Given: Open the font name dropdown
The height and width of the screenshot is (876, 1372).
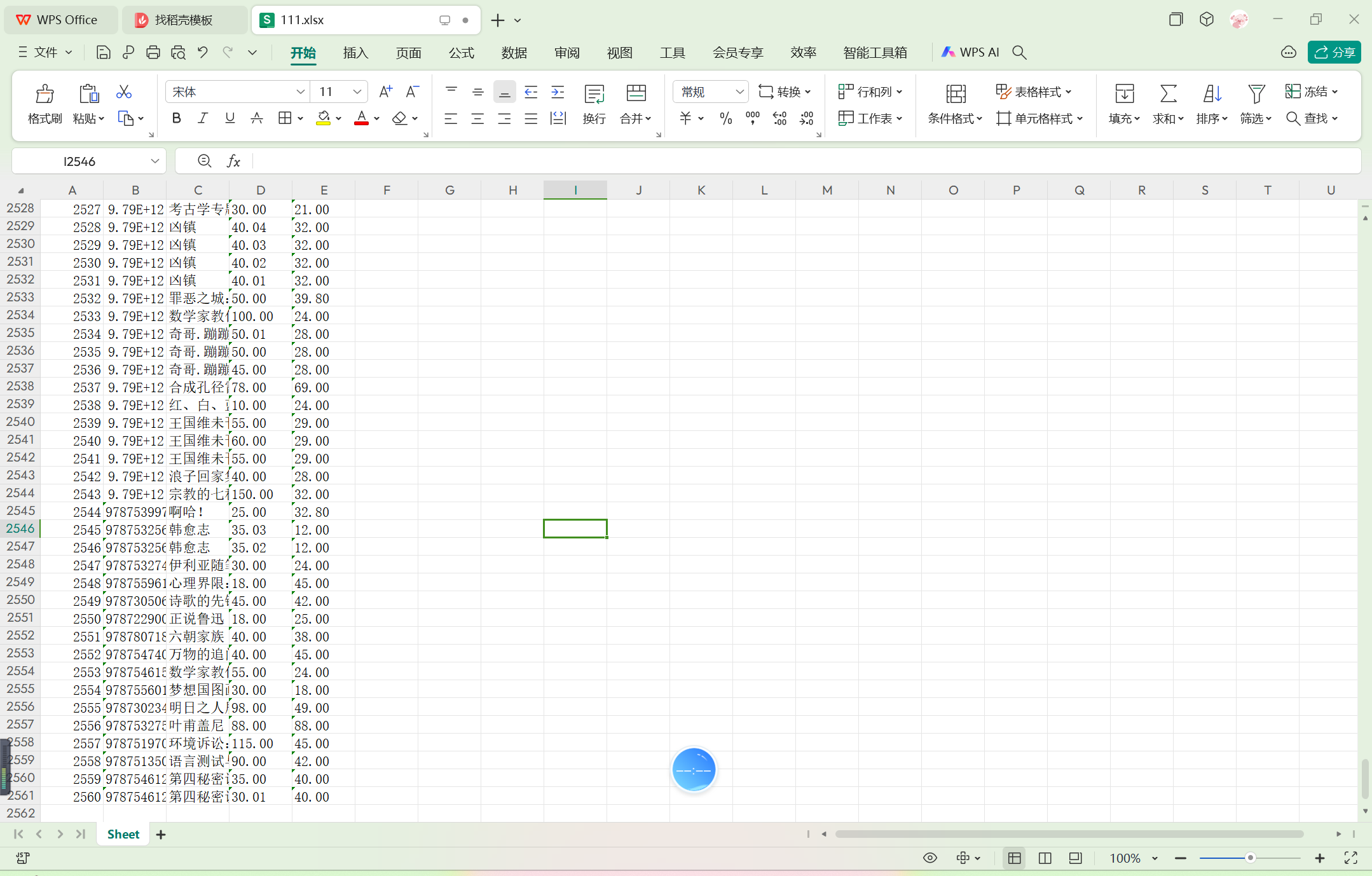Looking at the screenshot, I should point(300,92).
